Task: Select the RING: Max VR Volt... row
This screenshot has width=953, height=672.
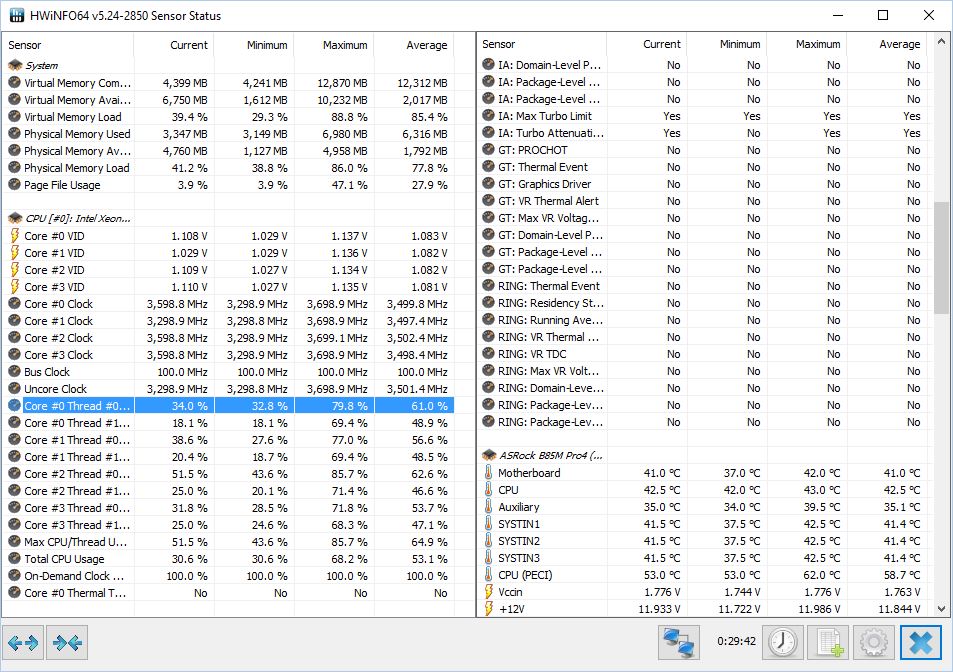Action: [x=702, y=371]
